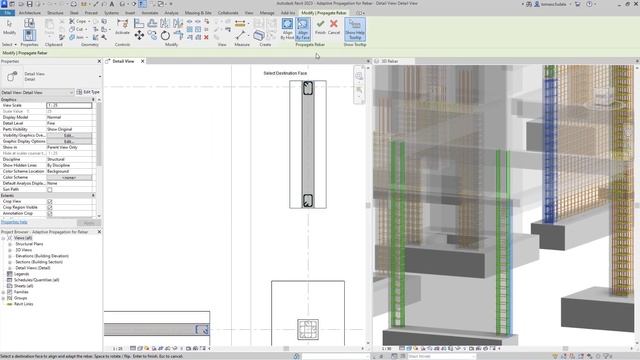Expand the Structural Plans node

click(x=9, y=244)
